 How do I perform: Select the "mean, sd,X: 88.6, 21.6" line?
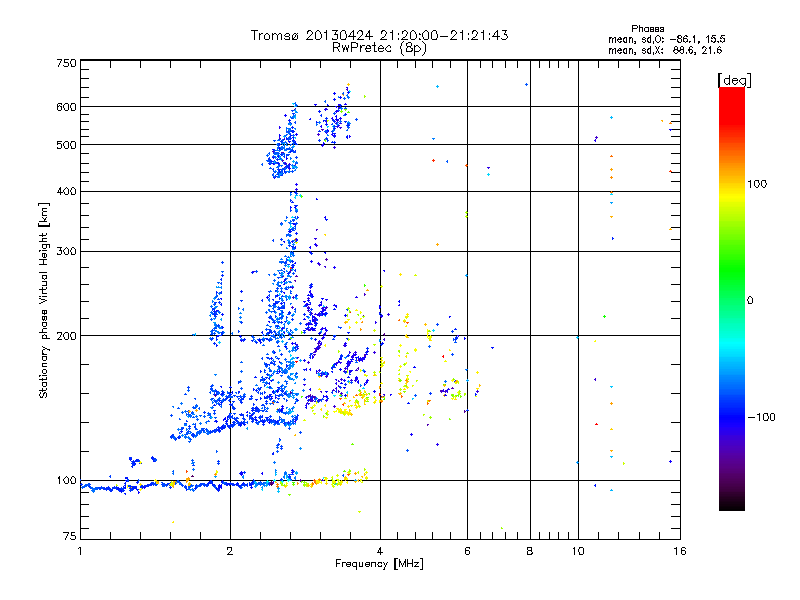tap(665, 50)
